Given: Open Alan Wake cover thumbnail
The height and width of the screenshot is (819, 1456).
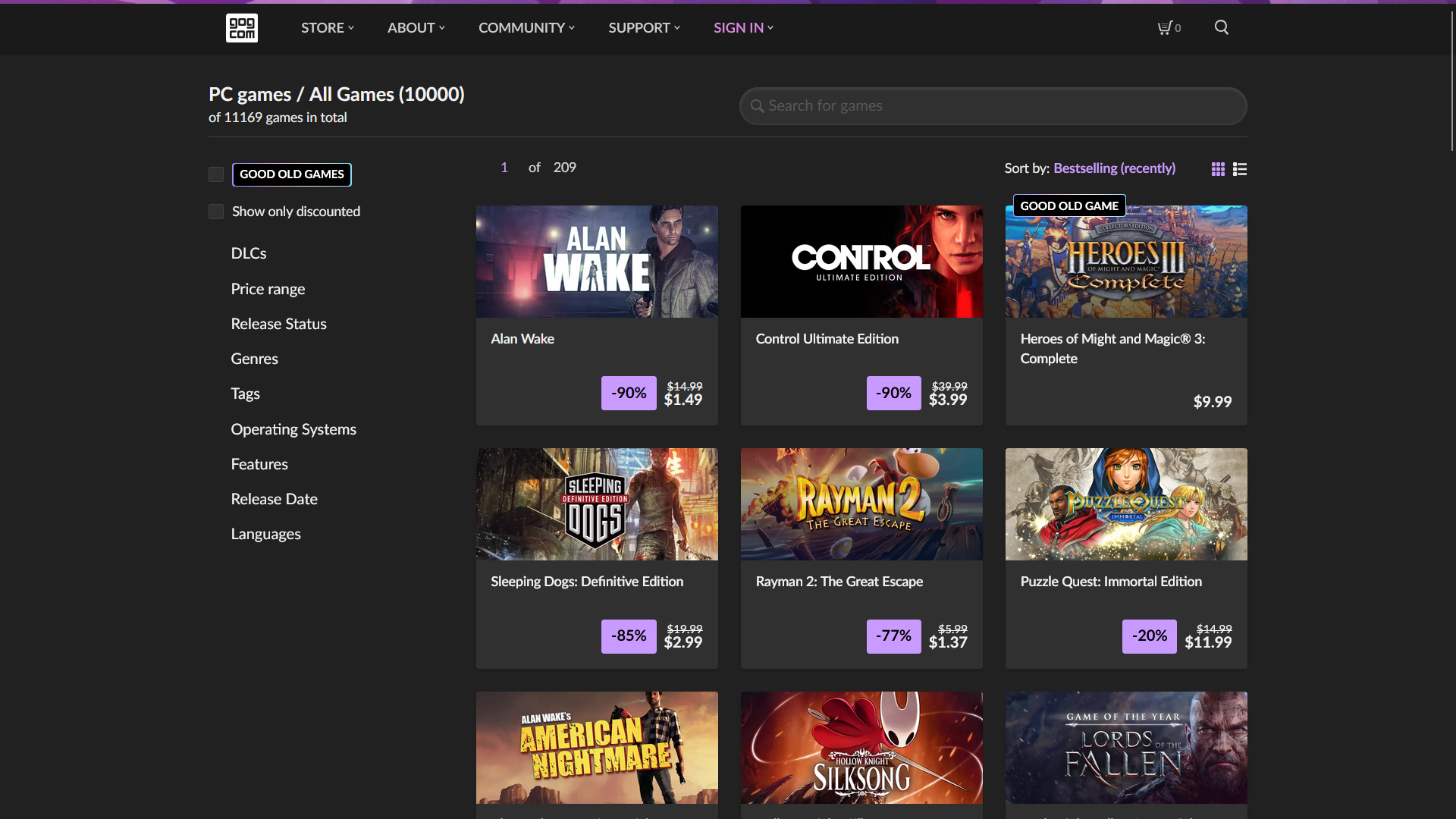Looking at the screenshot, I should (x=597, y=262).
